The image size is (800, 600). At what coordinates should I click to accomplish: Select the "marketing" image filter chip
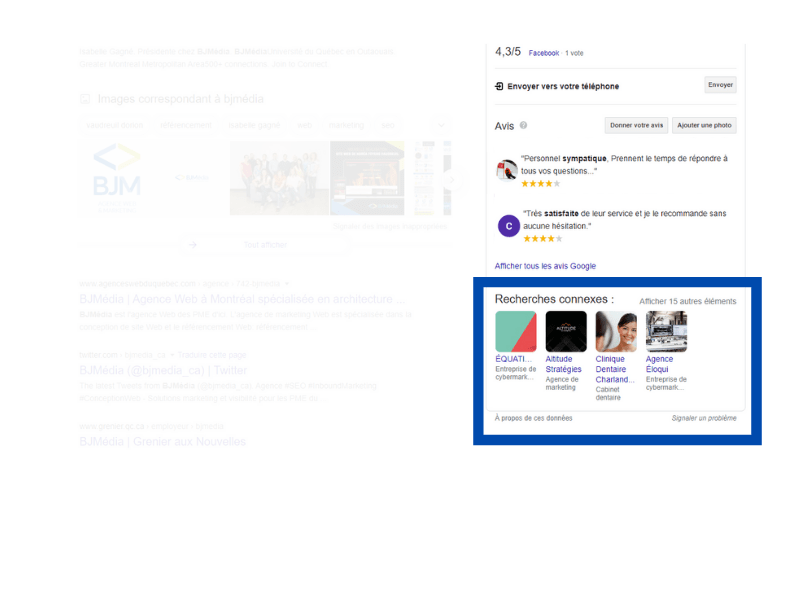tap(346, 125)
